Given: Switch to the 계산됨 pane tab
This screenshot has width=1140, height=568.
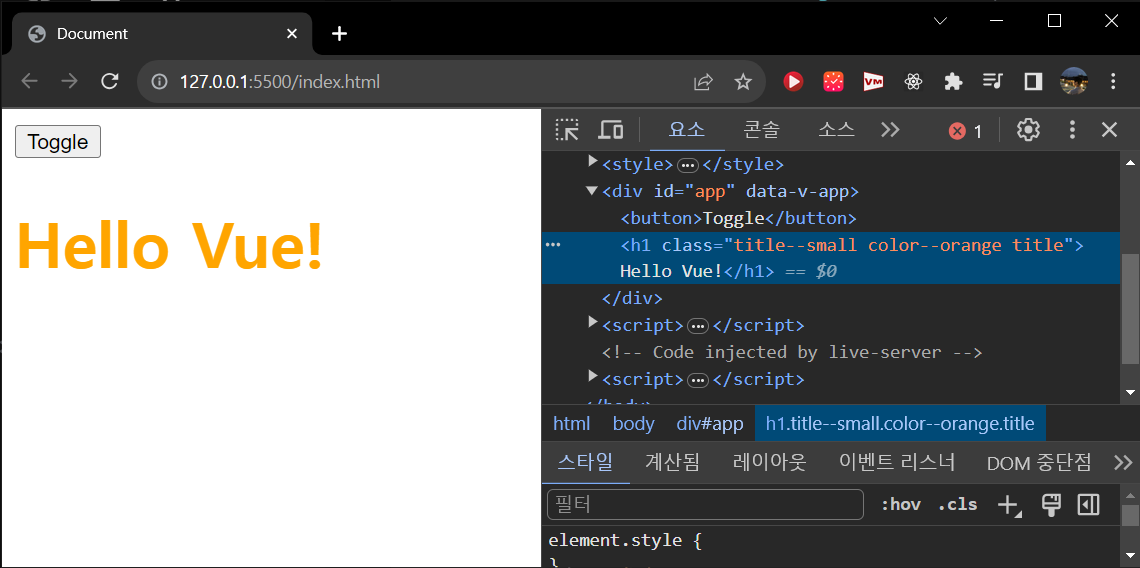Looking at the screenshot, I should 672,463.
